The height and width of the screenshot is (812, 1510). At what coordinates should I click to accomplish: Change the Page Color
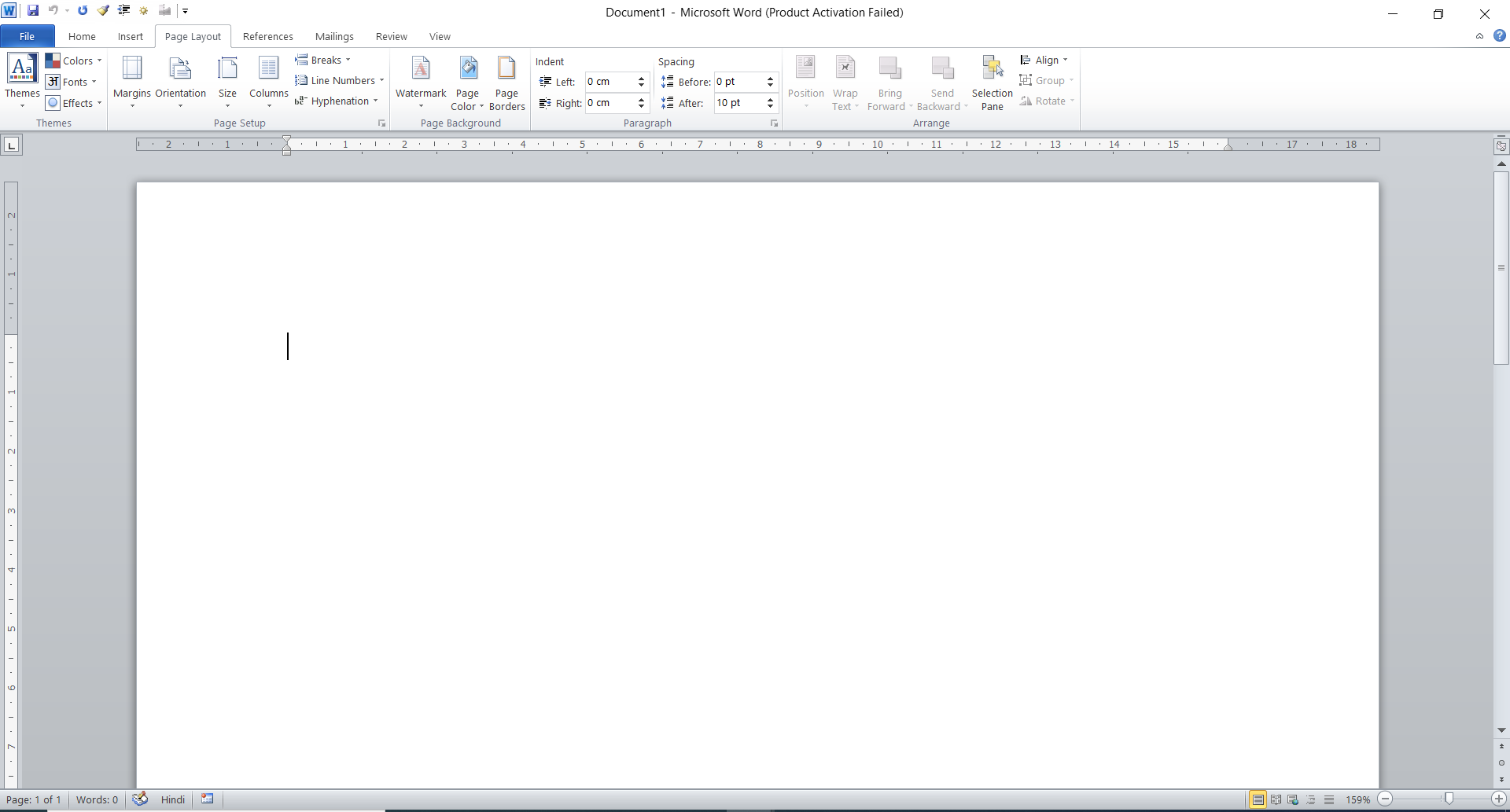[467, 81]
